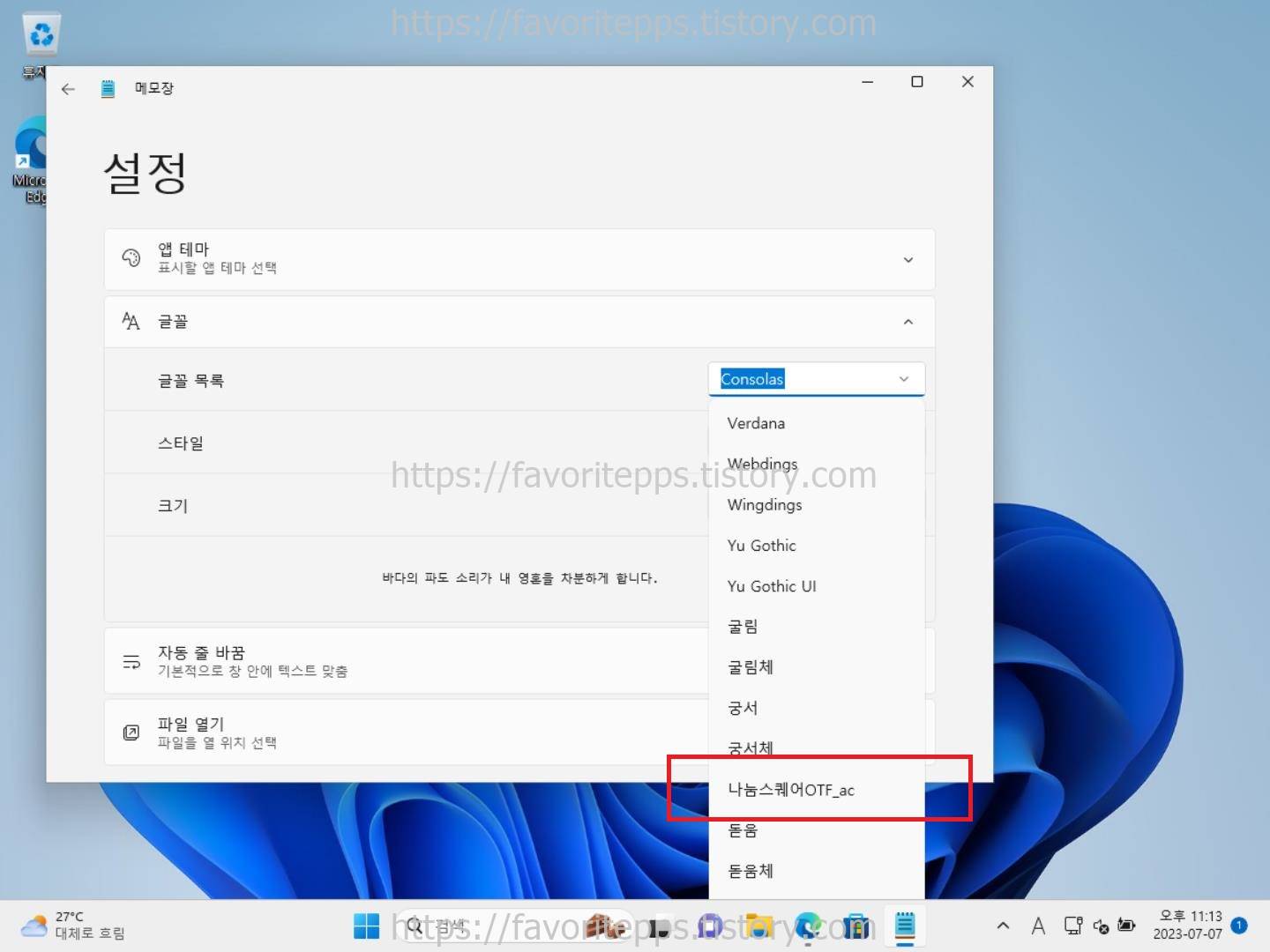Open the weather widget on the taskbar
Viewport: 1270px width, 952px height.
[73, 926]
